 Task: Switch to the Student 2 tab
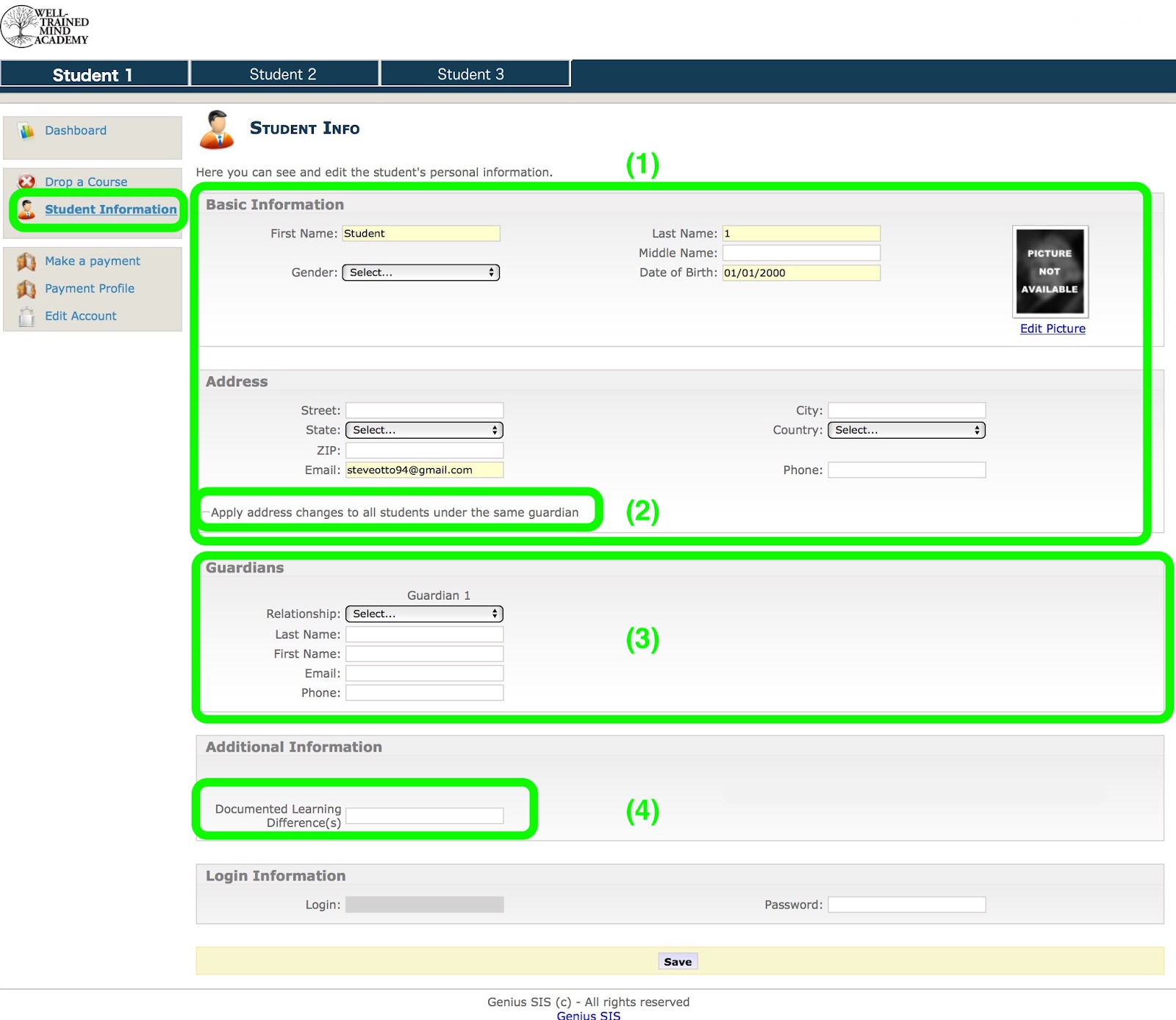coord(284,73)
